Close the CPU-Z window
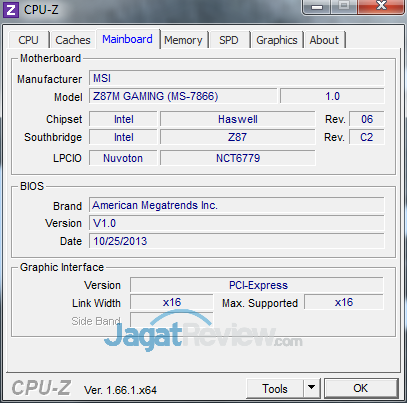 pyautogui.click(x=381, y=6)
